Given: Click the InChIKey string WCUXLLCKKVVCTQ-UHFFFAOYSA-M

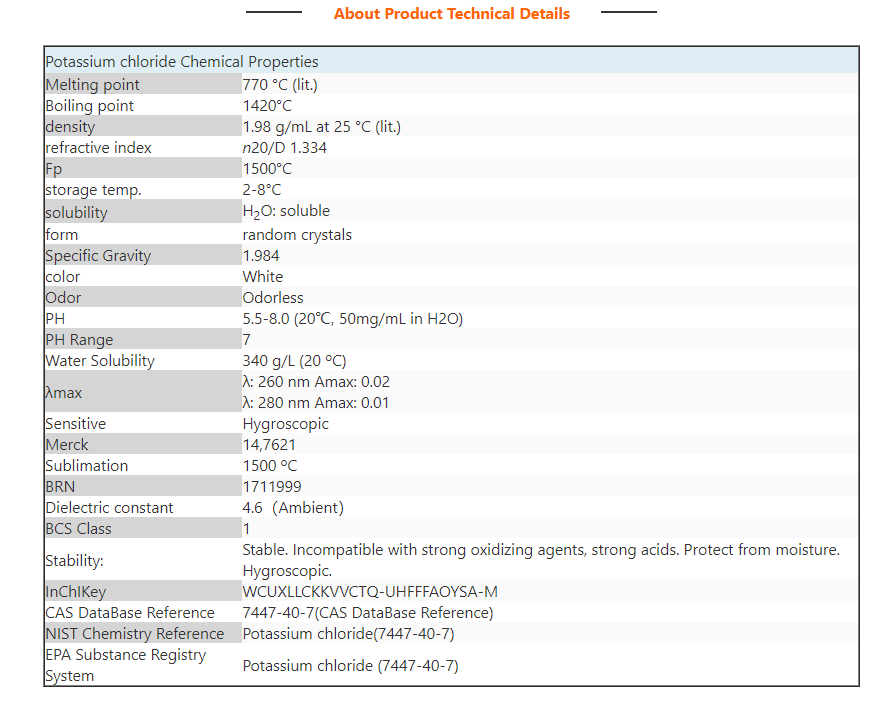Looking at the screenshot, I should 369,592.
